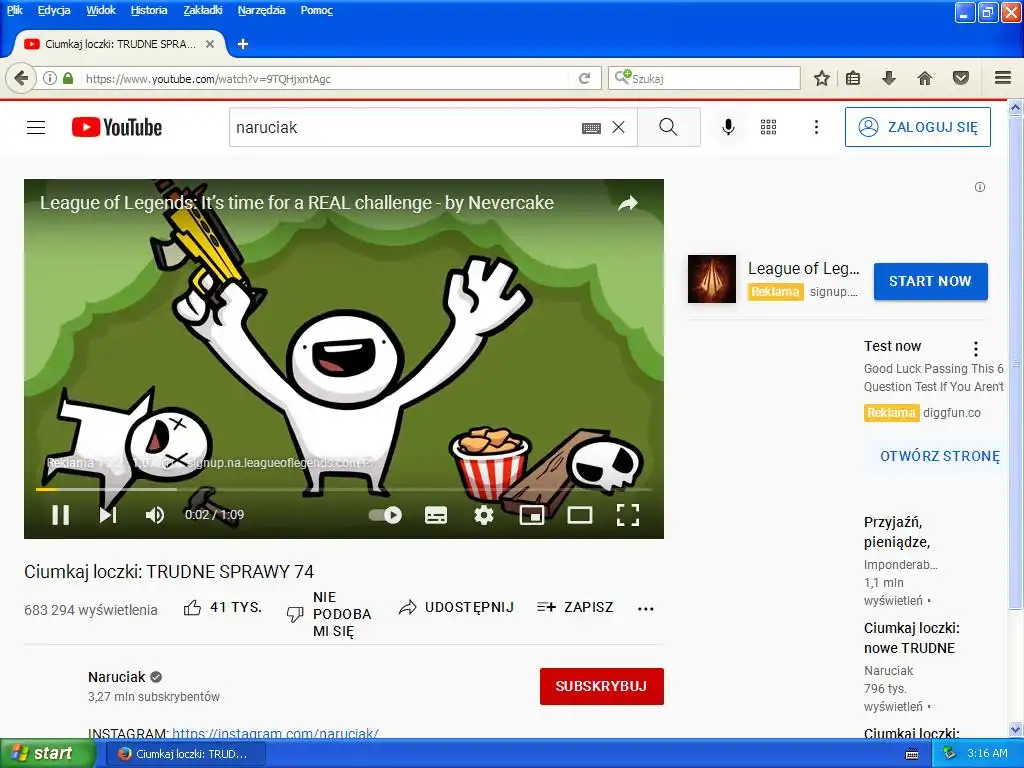The width and height of the screenshot is (1024, 768).
Task: Mute the video volume speaker icon
Action: (155, 515)
